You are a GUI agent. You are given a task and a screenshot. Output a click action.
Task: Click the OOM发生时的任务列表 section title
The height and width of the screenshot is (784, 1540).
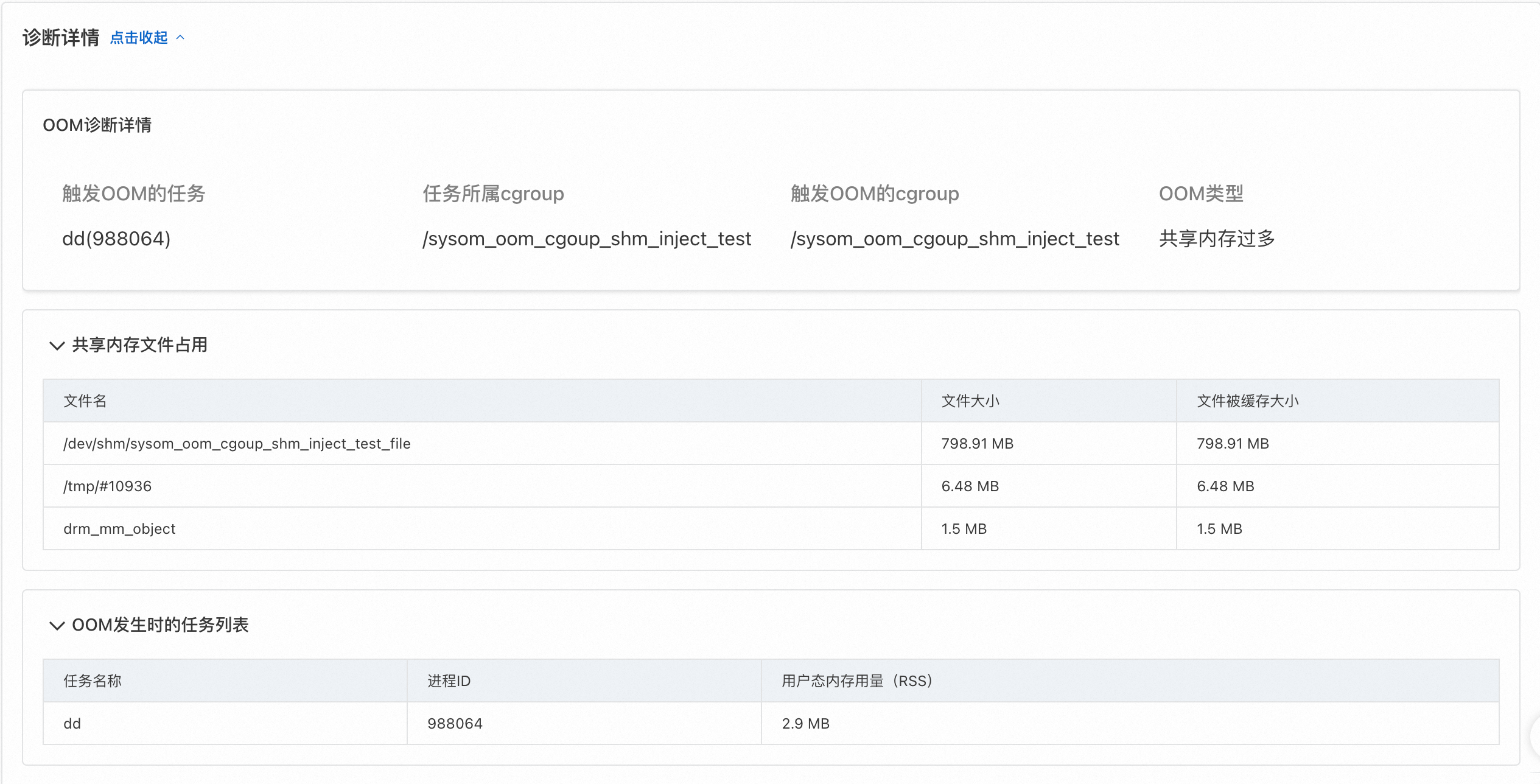coord(160,625)
